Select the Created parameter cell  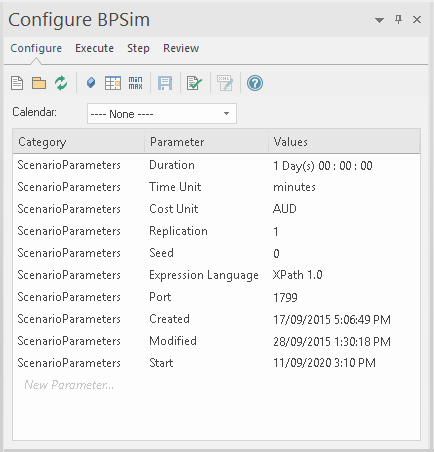click(x=169, y=319)
